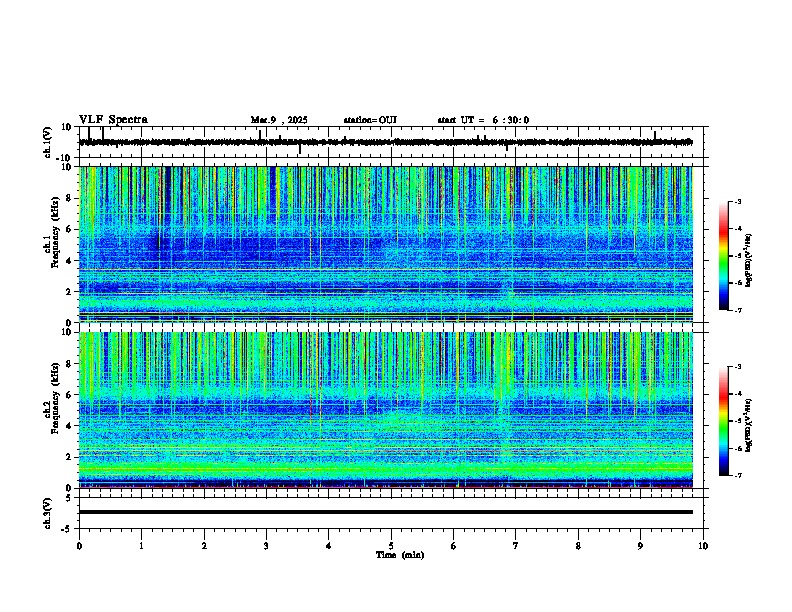Click time axis tick label '1'
The height and width of the screenshot is (612, 792).
(141, 546)
